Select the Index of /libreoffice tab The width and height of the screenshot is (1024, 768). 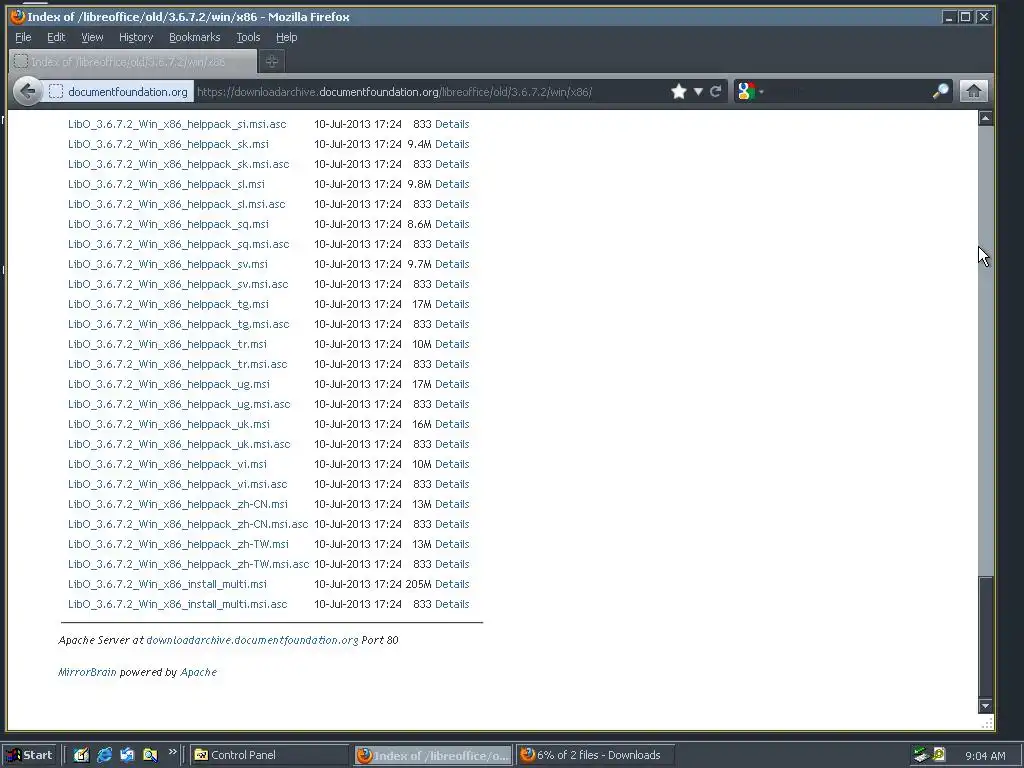pos(133,61)
